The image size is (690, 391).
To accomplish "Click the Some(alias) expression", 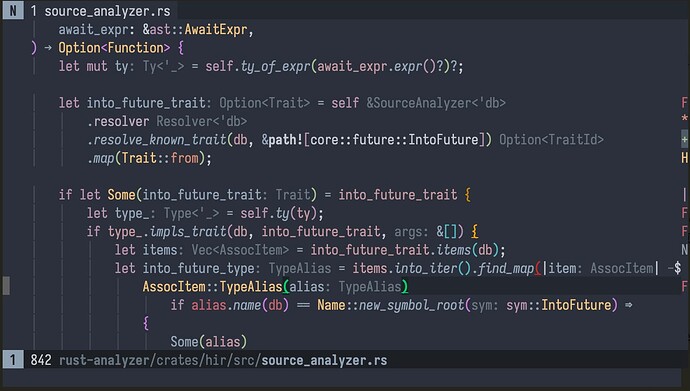I will pyautogui.click(x=209, y=342).
